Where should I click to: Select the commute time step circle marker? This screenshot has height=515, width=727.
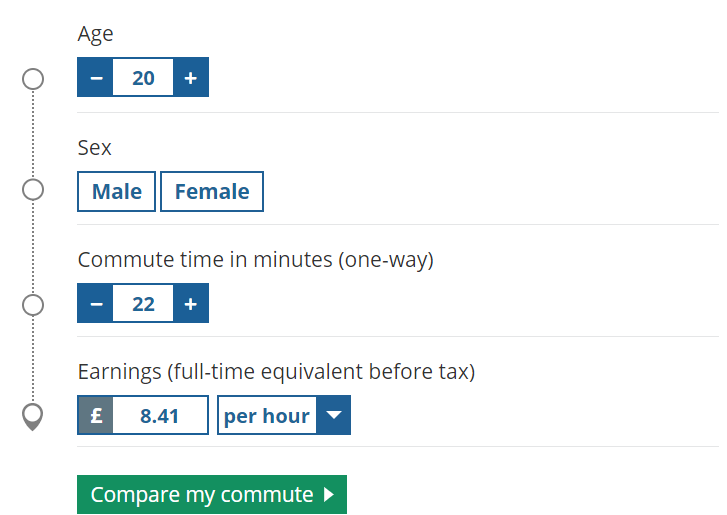(33, 305)
